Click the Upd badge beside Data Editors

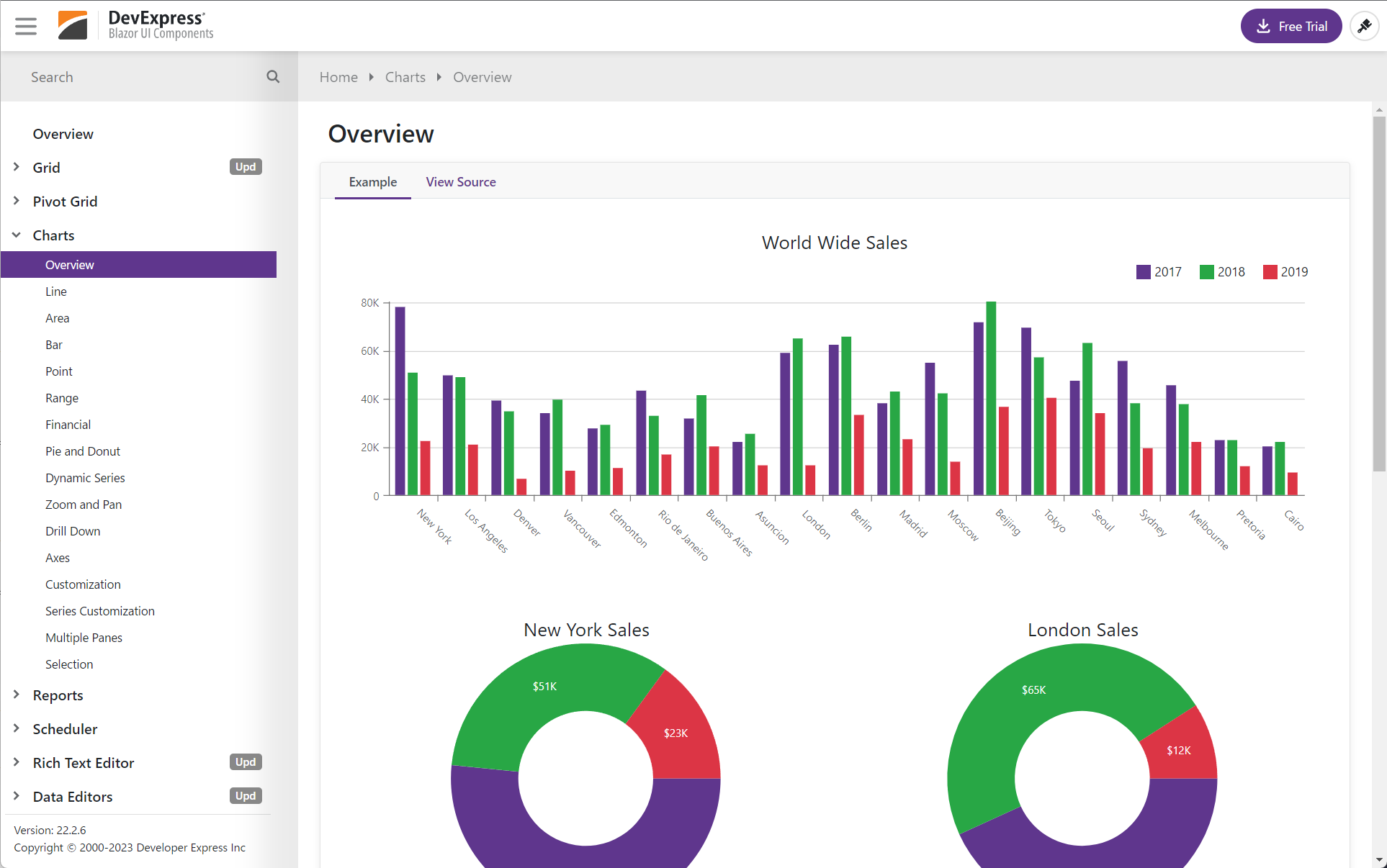click(x=246, y=796)
